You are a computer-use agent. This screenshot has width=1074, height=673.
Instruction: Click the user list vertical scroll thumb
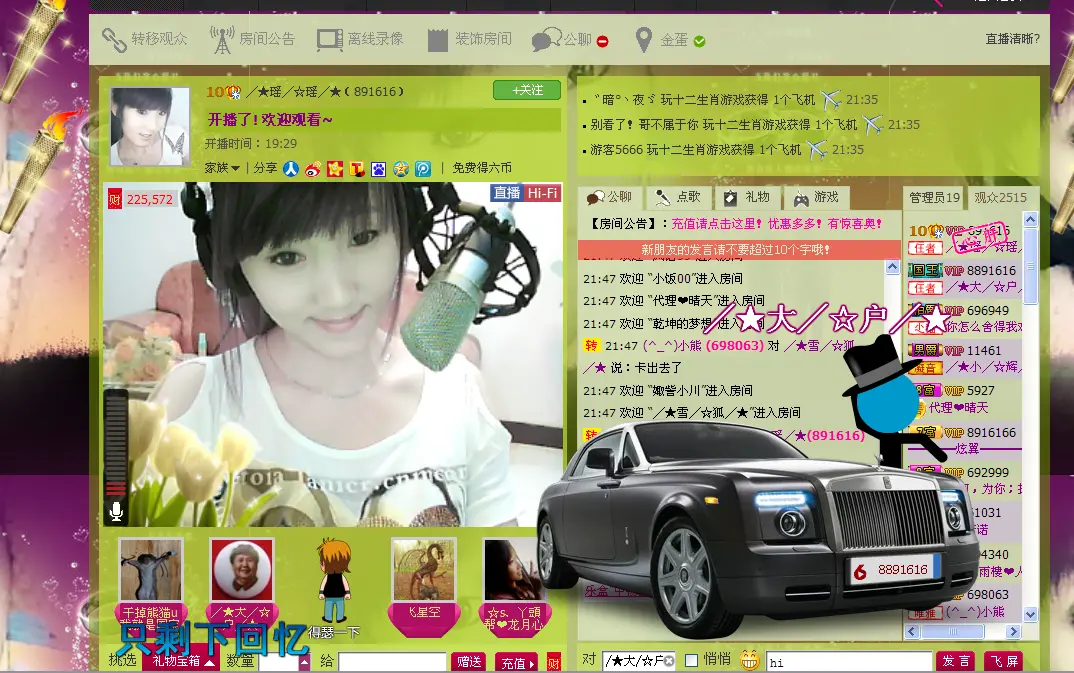(1030, 266)
